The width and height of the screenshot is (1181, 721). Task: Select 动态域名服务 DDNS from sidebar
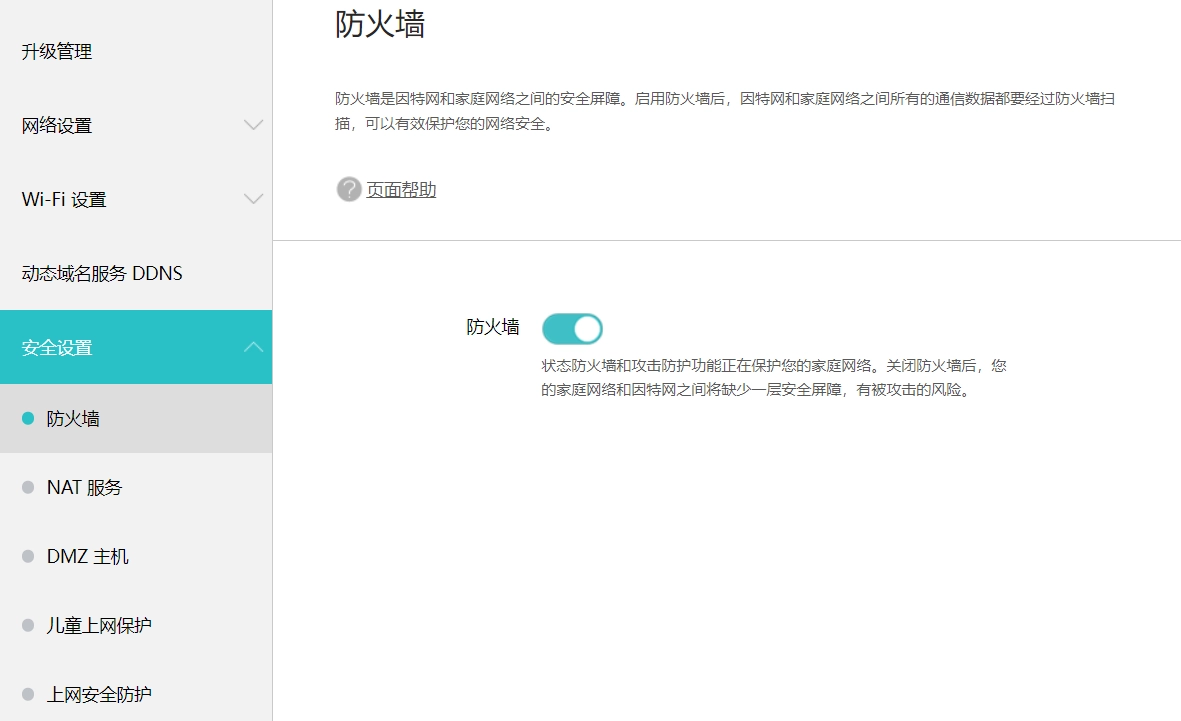[x=101, y=272]
